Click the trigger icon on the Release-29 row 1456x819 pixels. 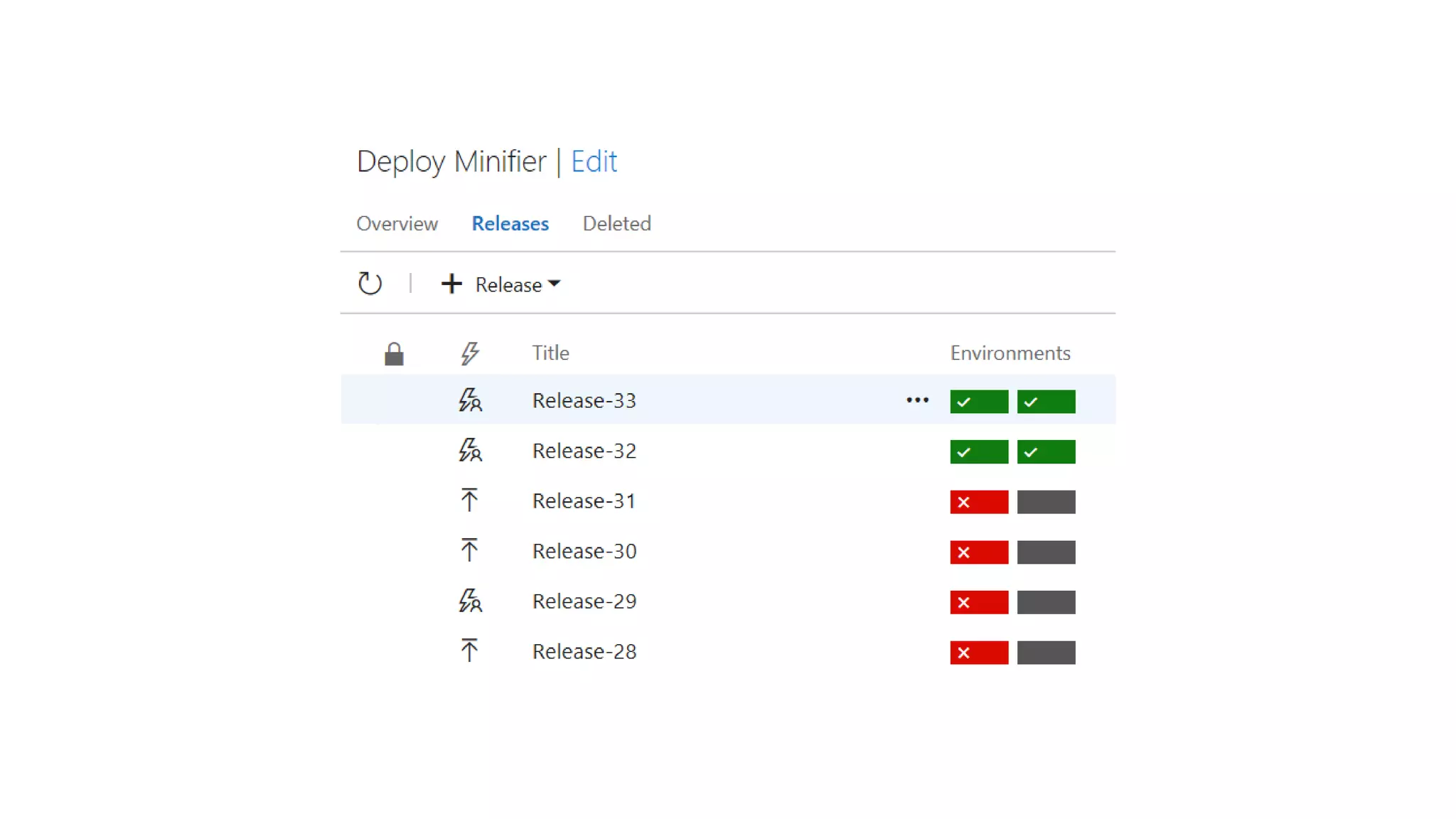tap(469, 601)
